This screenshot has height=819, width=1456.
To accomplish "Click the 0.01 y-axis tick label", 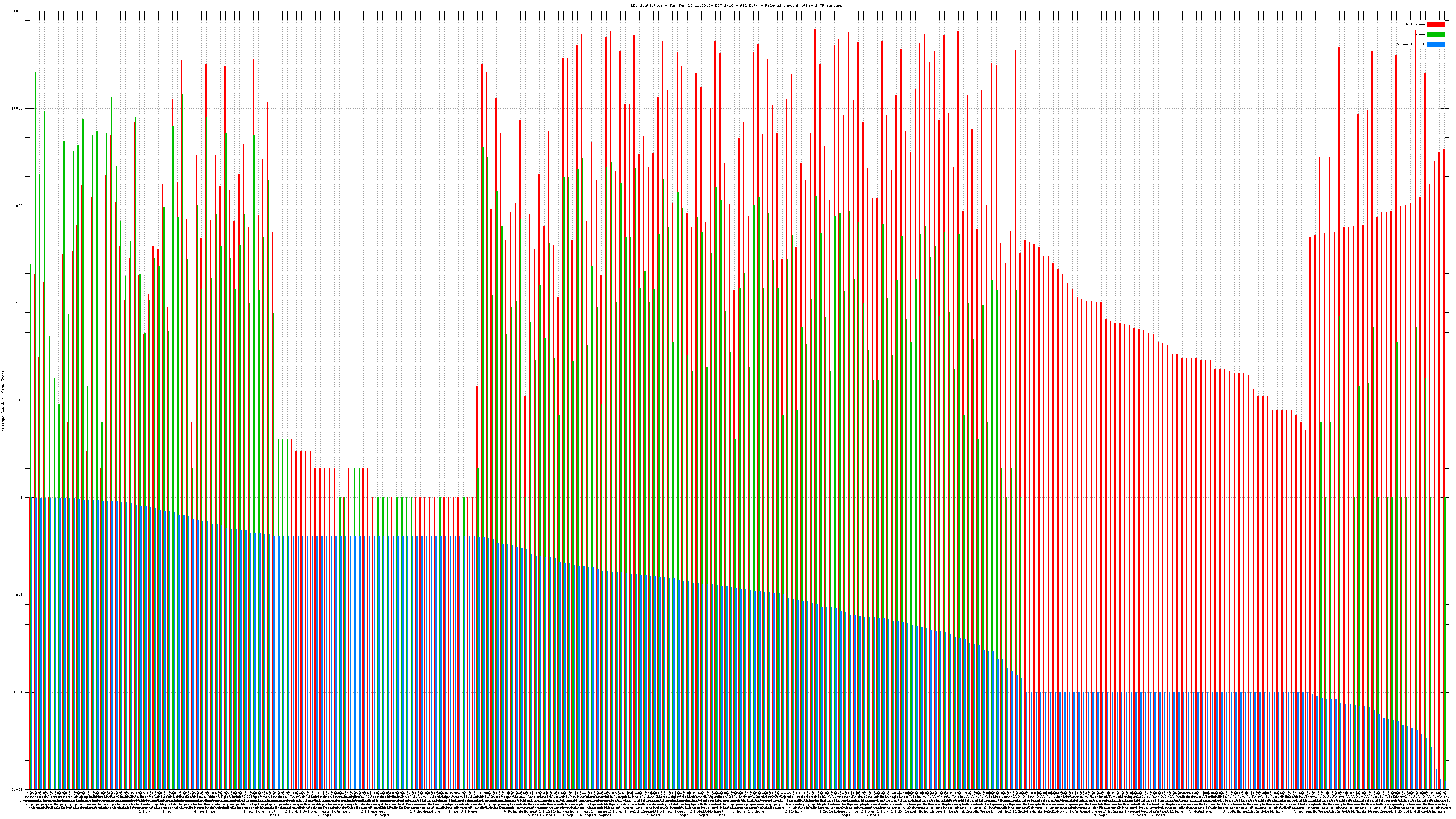I will [19, 692].
